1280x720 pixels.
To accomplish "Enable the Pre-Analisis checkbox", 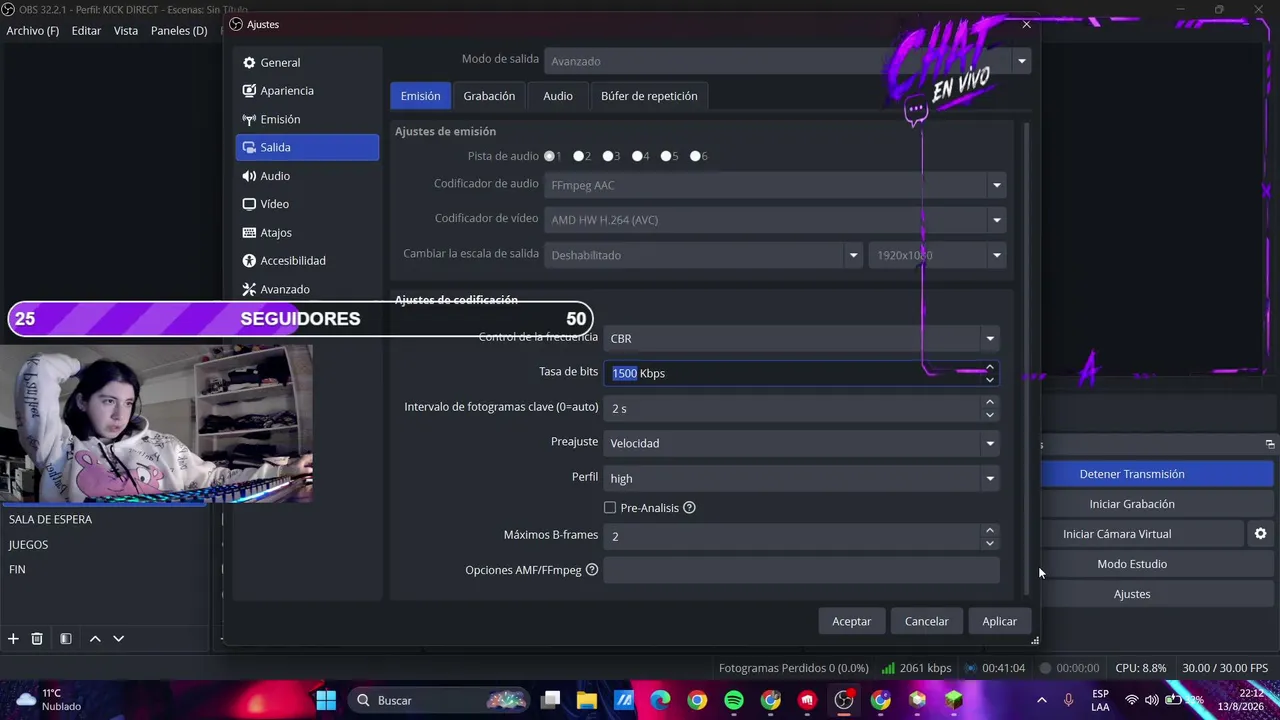I will [x=610, y=508].
